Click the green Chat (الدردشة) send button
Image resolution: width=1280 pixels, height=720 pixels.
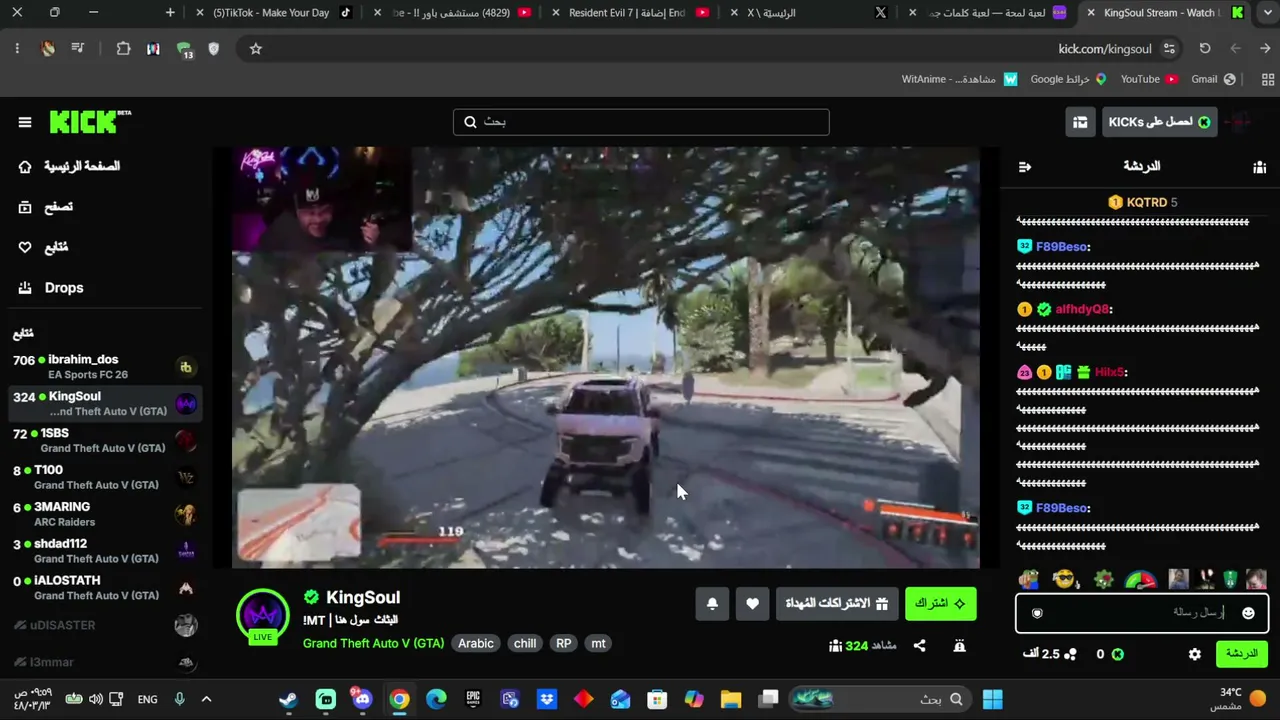tap(1242, 654)
